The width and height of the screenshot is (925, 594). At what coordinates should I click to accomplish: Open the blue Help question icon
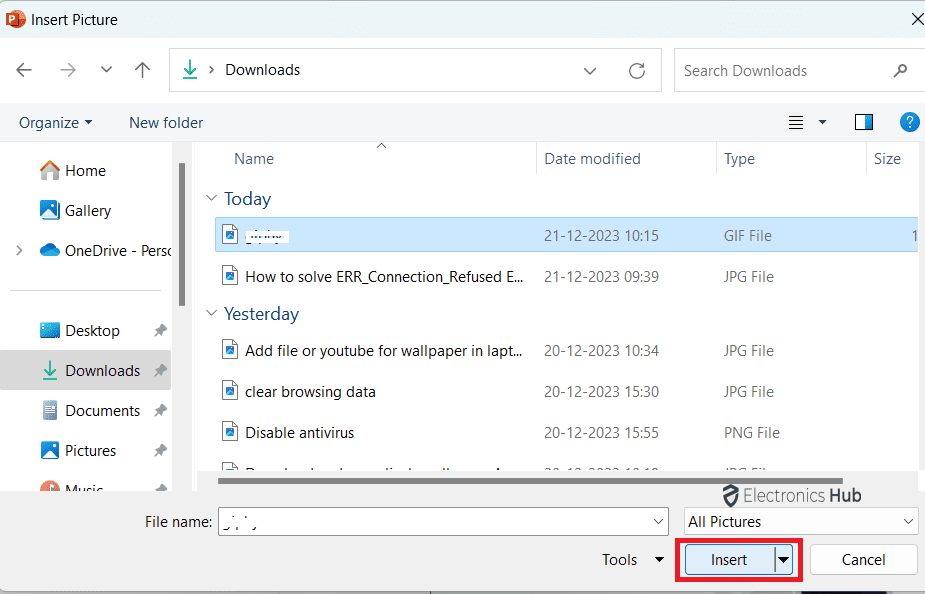[x=909, y=122]
